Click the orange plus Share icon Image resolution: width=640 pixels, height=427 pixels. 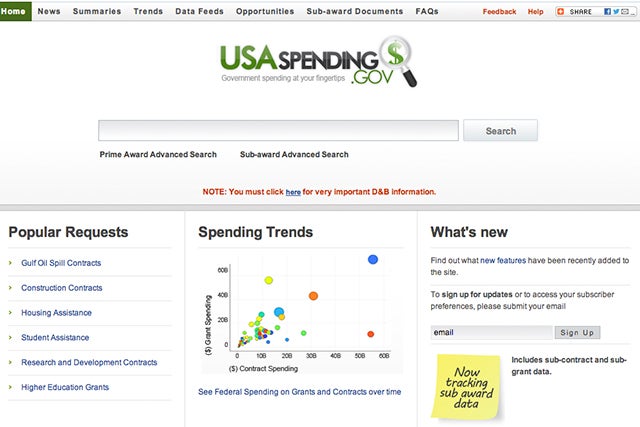pyautogui.click(x=562, y=12)
